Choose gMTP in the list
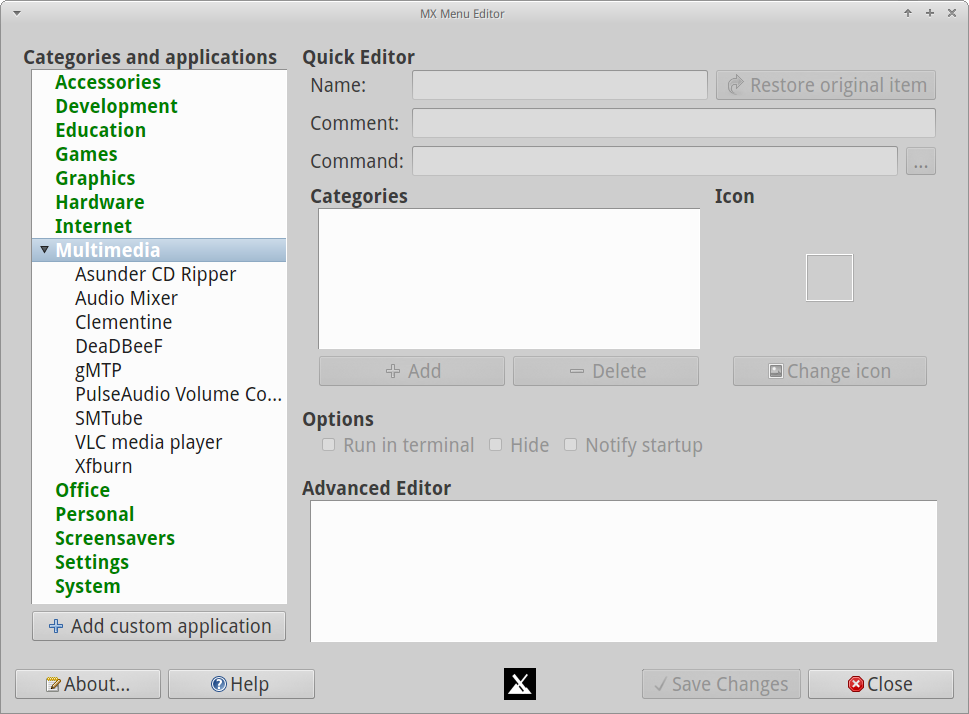Image resolution: width=969 pixels, height=714 pixels. (x=98, y=370)
